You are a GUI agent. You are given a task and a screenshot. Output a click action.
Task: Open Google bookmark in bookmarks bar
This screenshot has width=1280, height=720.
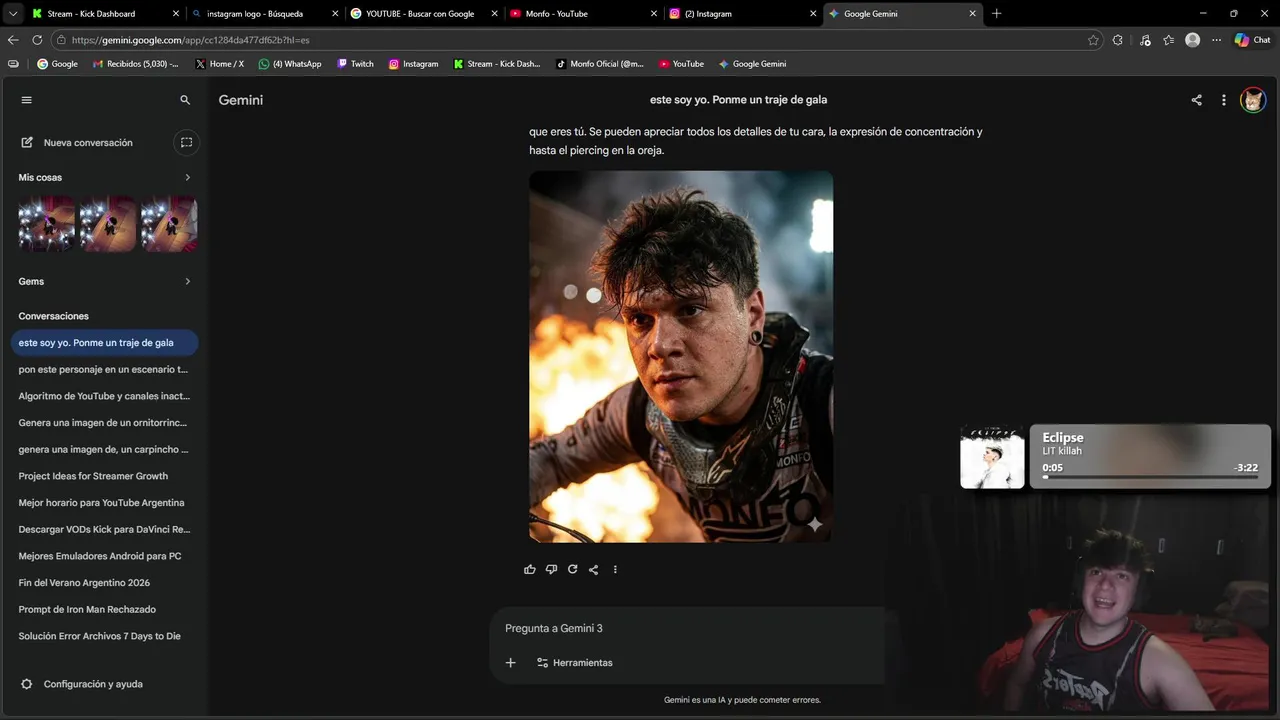click(x=57, y=64)
